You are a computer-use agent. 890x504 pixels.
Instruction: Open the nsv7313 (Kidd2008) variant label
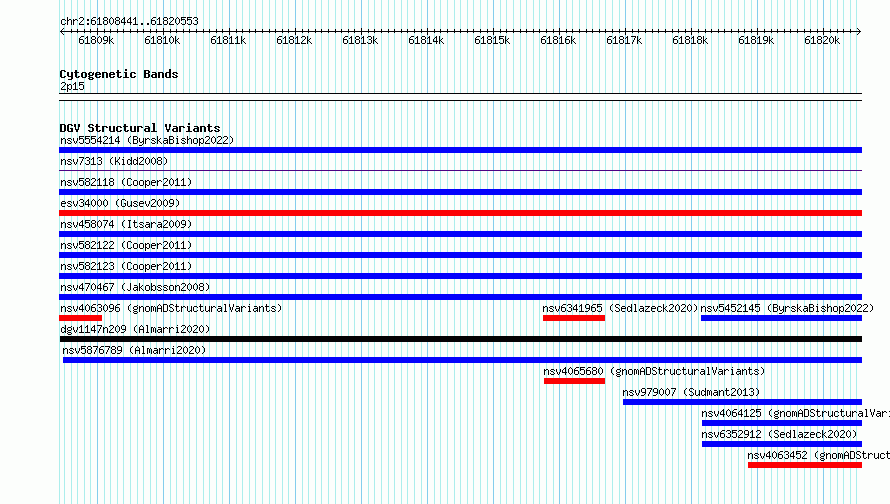pos(114,161)
